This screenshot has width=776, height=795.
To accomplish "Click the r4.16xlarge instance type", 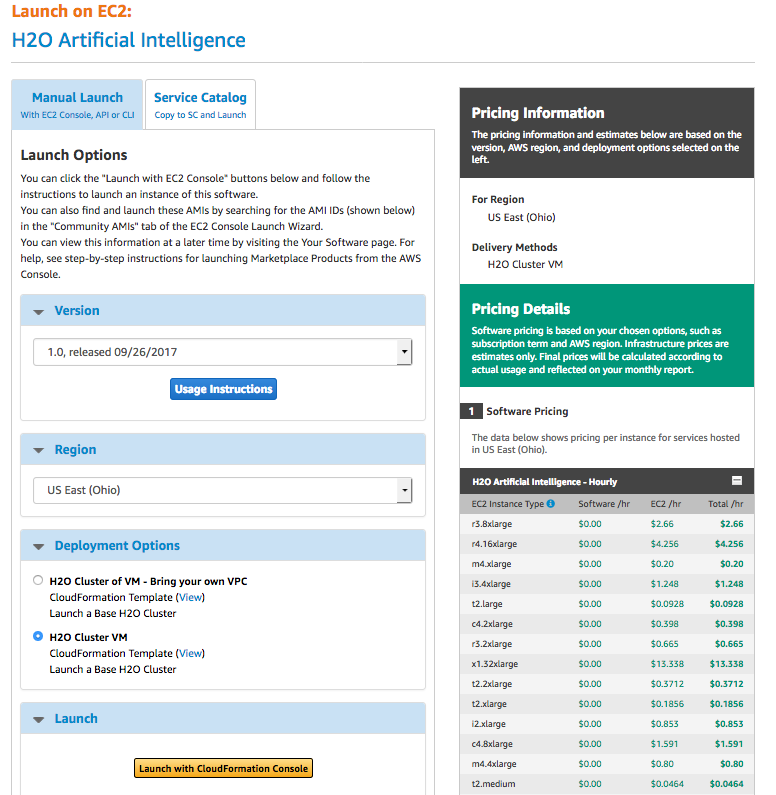I will pyautogui.click(x=494, y=544).
